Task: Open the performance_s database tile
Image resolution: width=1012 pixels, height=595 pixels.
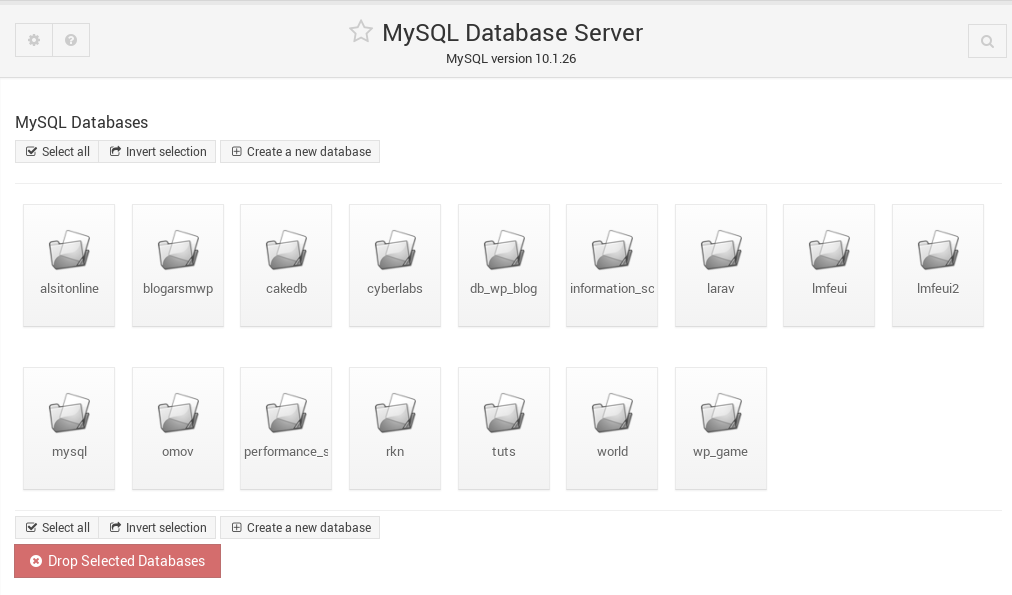Action: (286, 429)
